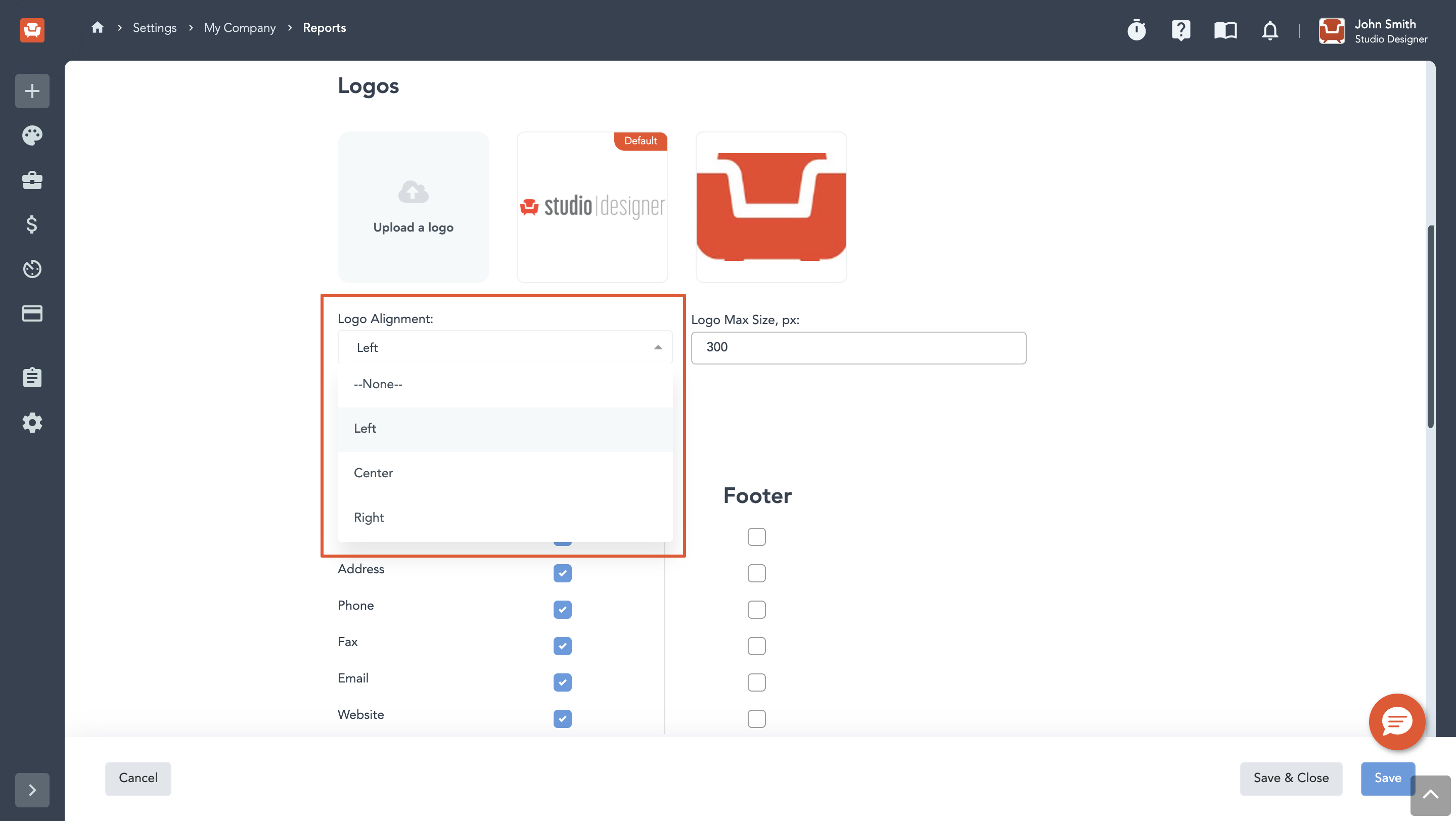Open the My Company breadcrumb link
Screen dimensions: 1456x821
tap(240, 28)
